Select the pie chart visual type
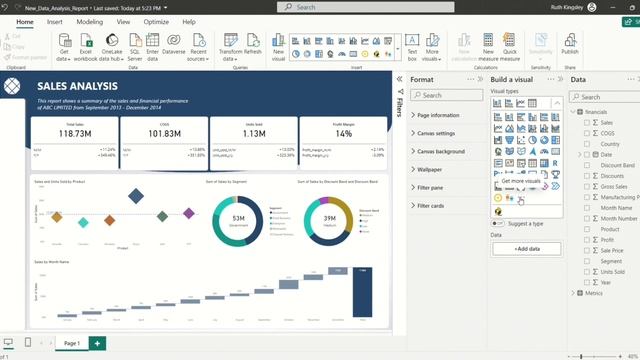This screenshot has width=640, height=360. [x=532, y=140]
